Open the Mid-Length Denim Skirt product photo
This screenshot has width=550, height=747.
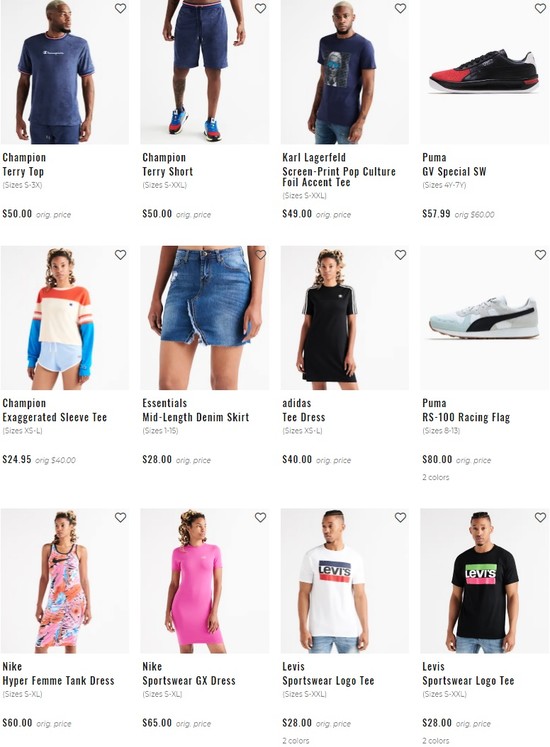tap(204, 318)
